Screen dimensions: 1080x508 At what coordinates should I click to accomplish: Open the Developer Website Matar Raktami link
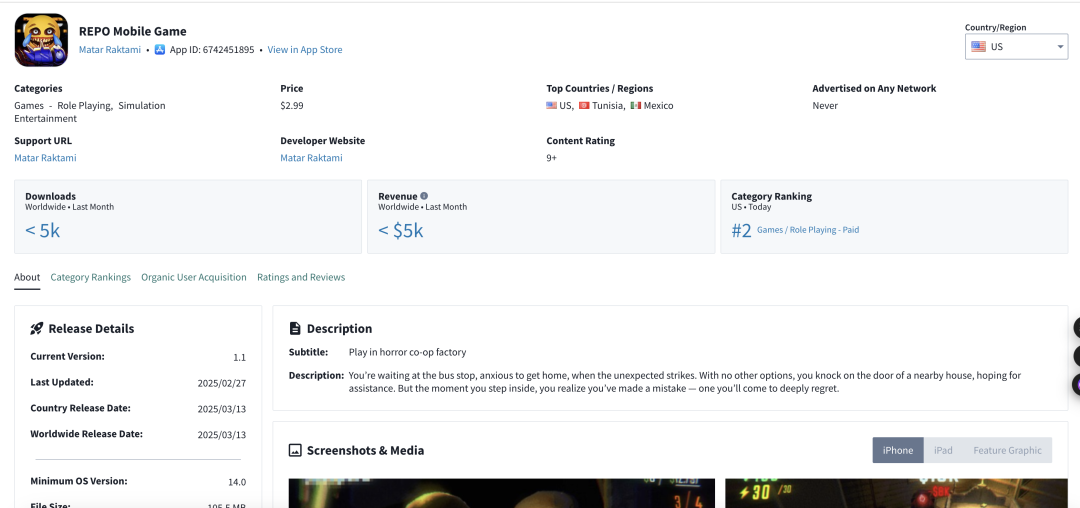(311, 158)
